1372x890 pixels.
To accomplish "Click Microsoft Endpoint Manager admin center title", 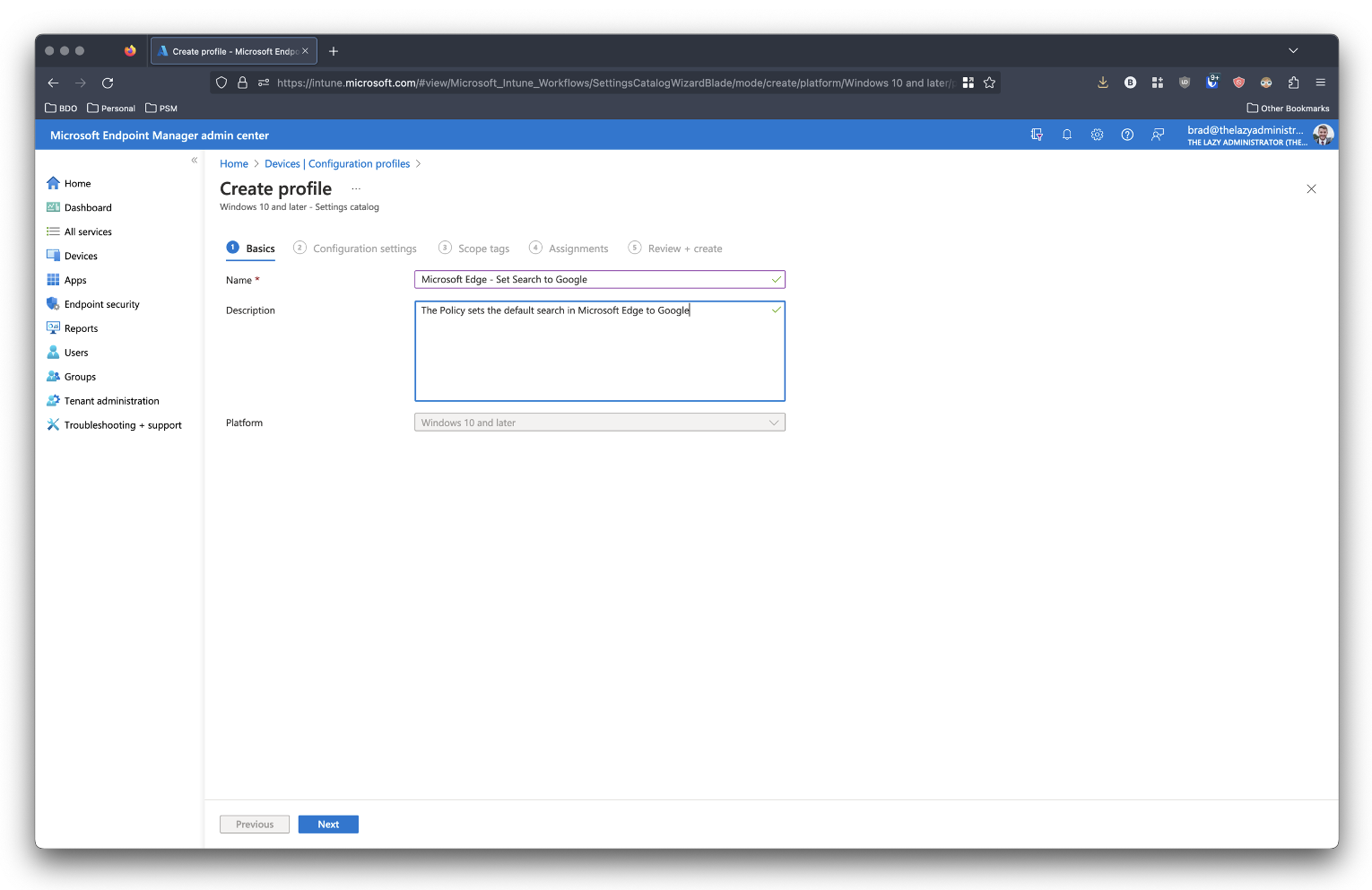I will [x=160, y=135].
